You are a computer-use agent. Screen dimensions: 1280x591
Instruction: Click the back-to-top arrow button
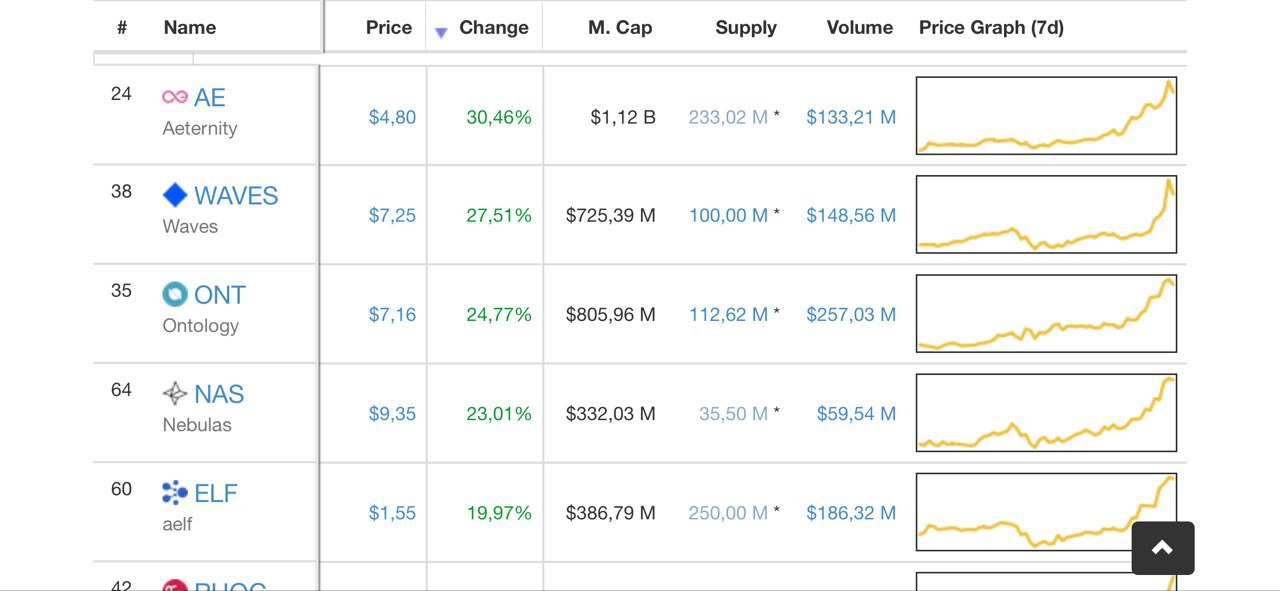(1163, 548)
